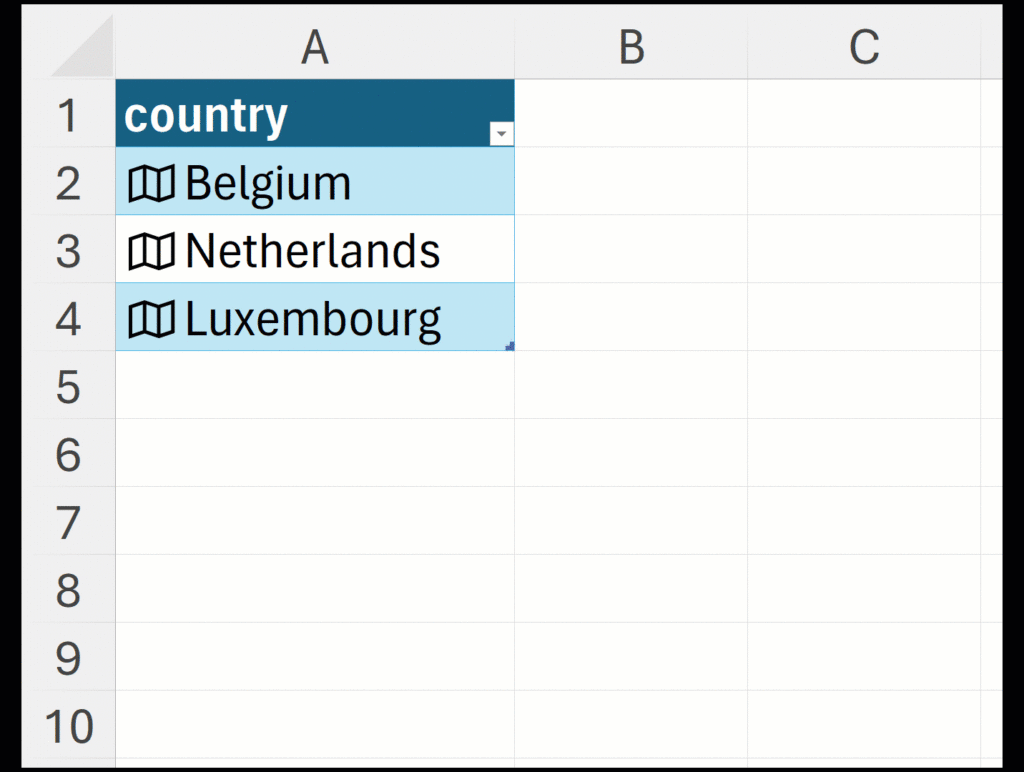The width and height of the screenshot is (1024, 772).
Task: Open the country column filter dropdown
Action: click(x=502, y=134)
